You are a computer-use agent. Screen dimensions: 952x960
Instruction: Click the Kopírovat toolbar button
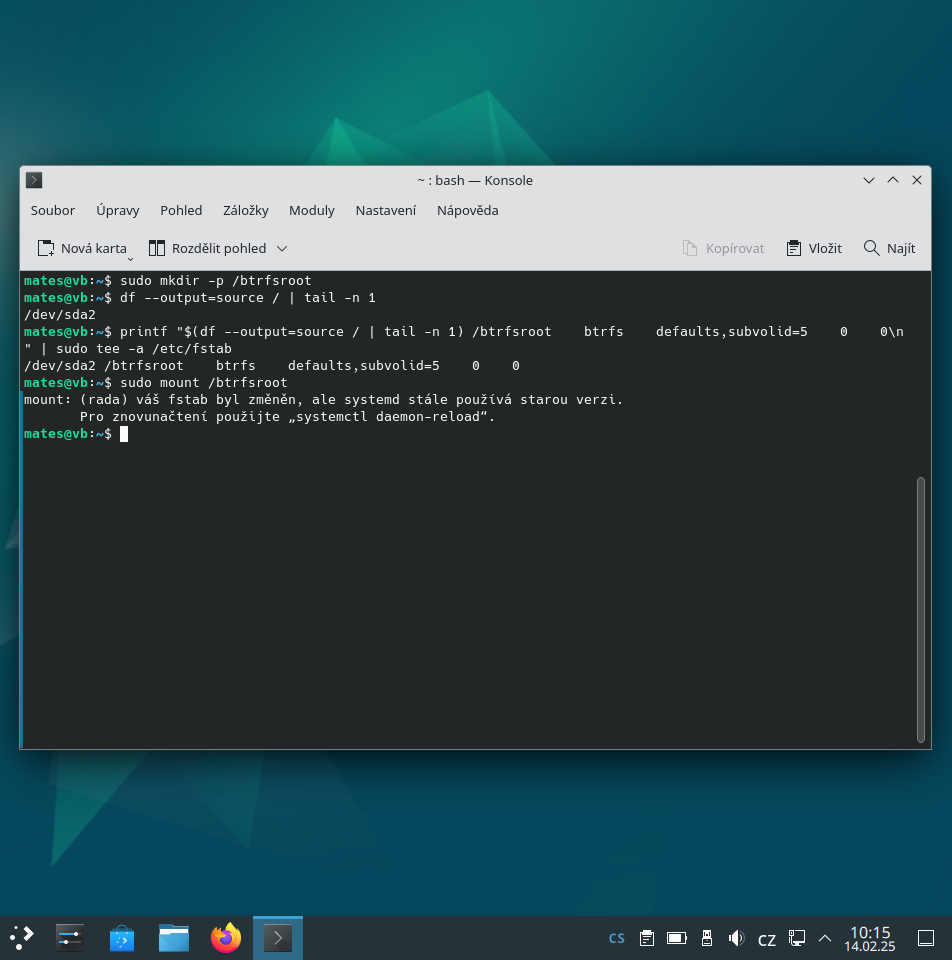(x=723, y=249)
